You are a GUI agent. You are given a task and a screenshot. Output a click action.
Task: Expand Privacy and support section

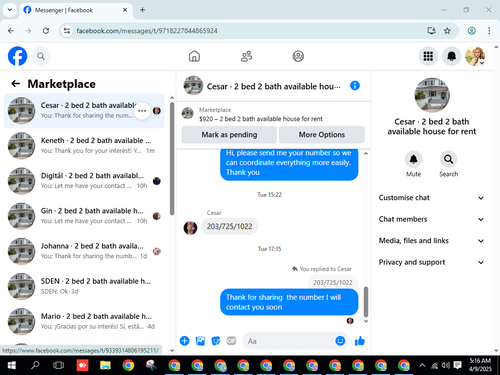pyautogui.click(x=431, y=262)
